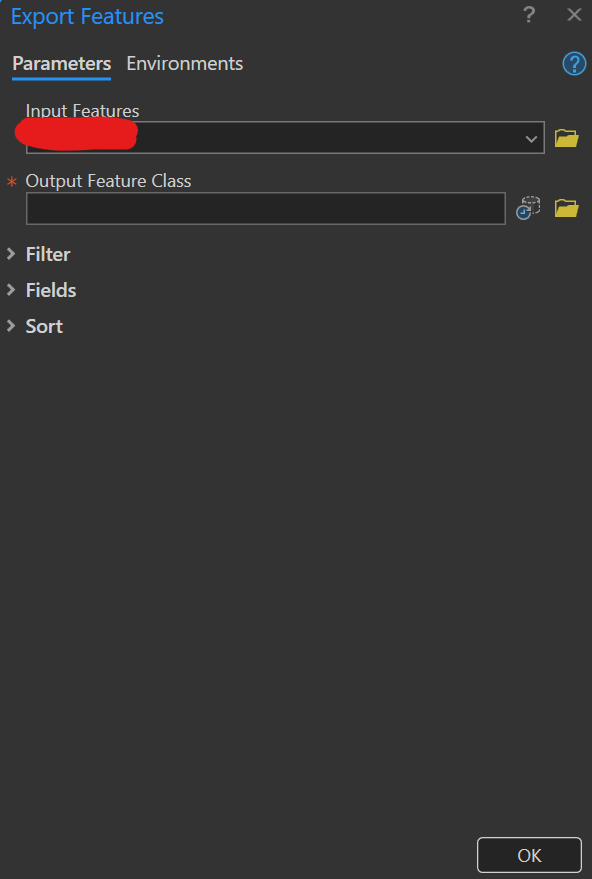Click inside the Output Feature Class text box
This screenshot has width=592, height=879.
pyautogui.click(x=265, y=208)
